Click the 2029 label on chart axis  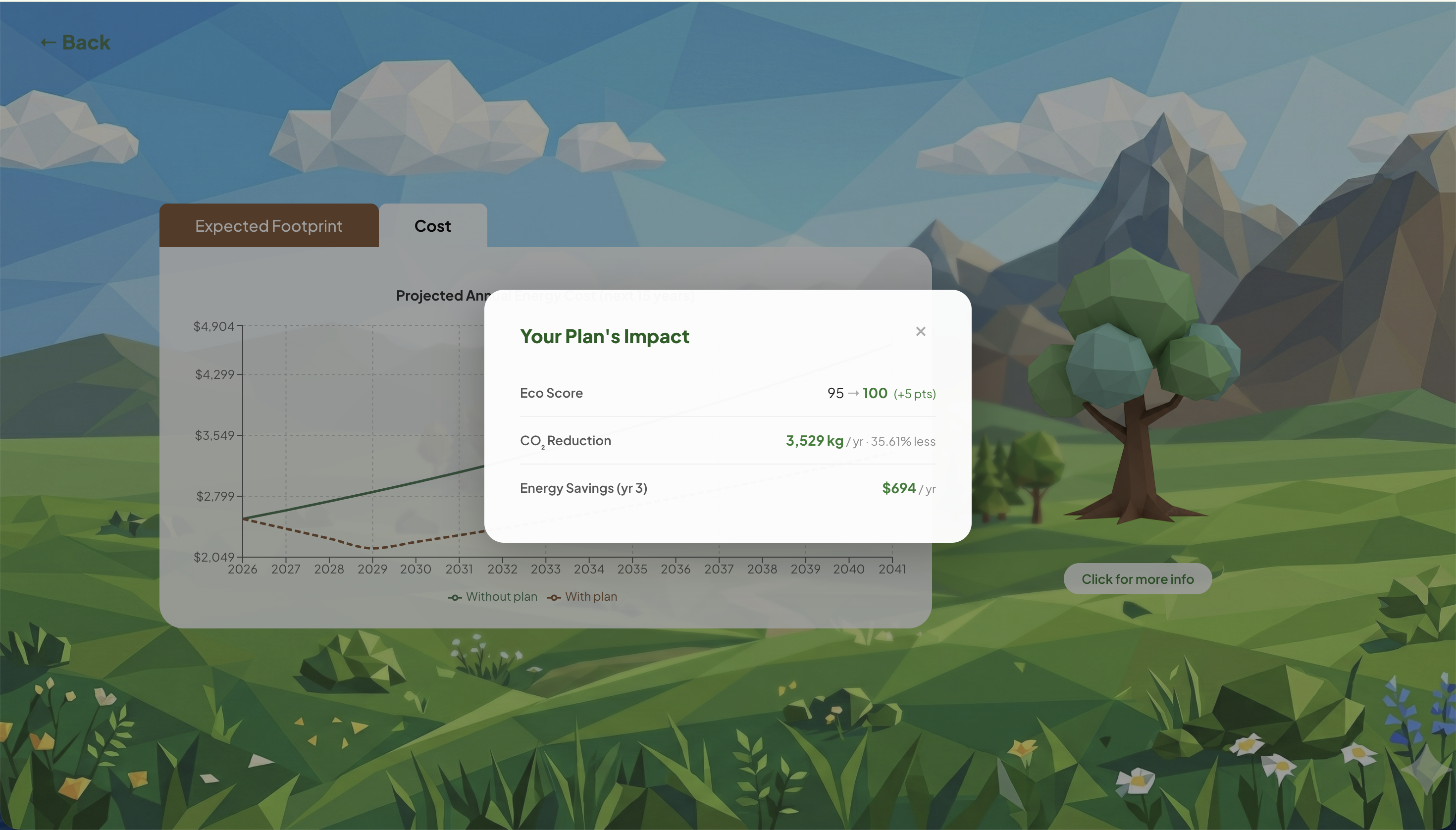(372, 569)
